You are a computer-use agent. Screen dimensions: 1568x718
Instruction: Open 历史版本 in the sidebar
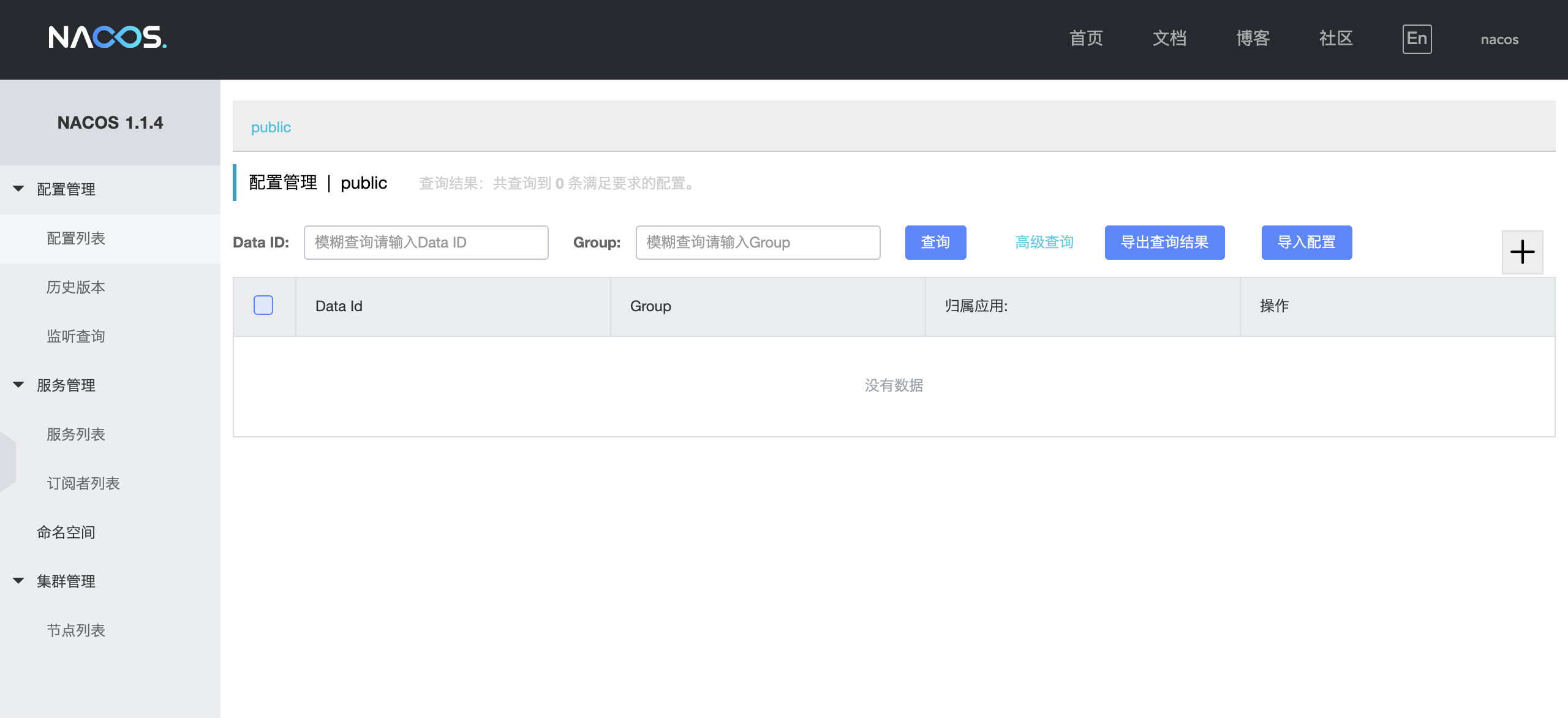(76, 287)
